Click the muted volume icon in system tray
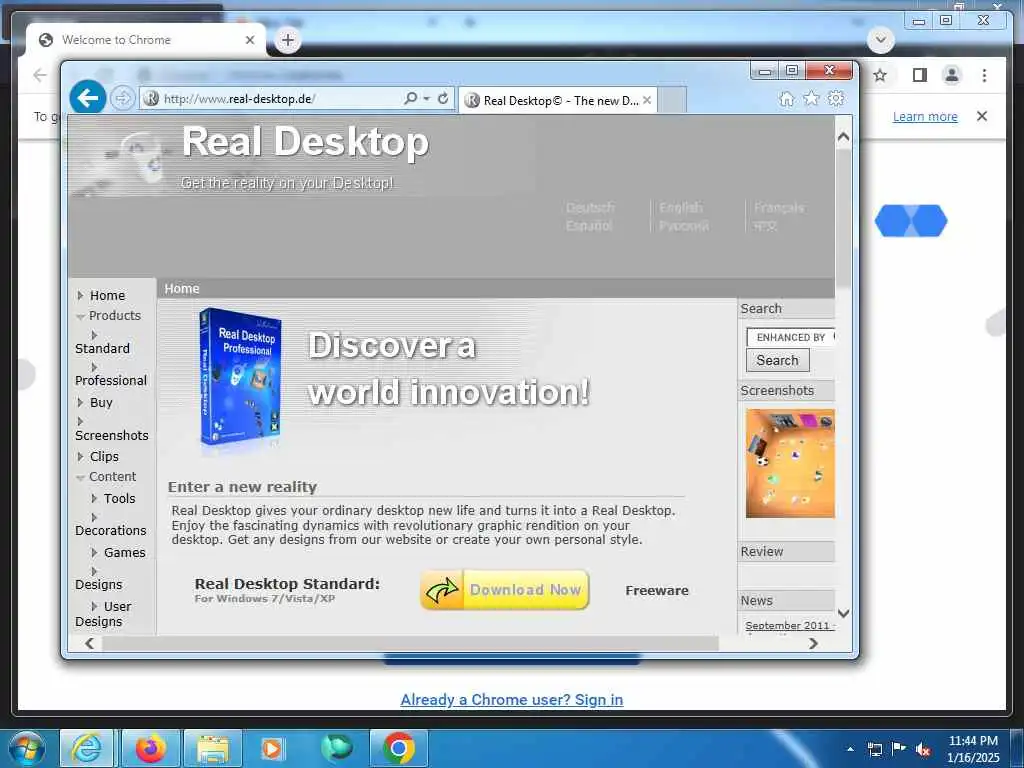 pos(923,749)
